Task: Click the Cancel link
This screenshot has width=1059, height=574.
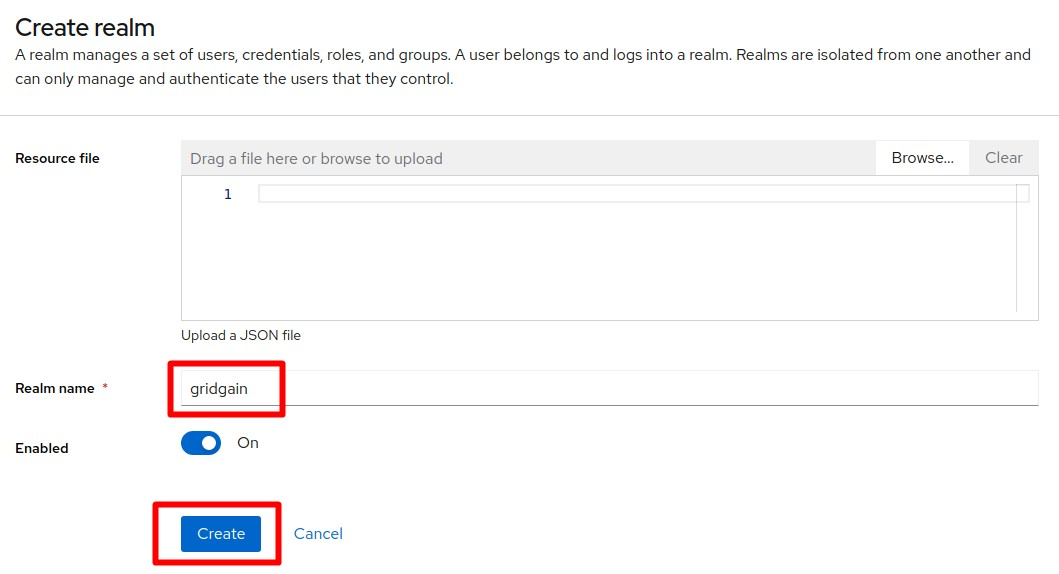Action: pyautogui.click(x=318, y=533)
